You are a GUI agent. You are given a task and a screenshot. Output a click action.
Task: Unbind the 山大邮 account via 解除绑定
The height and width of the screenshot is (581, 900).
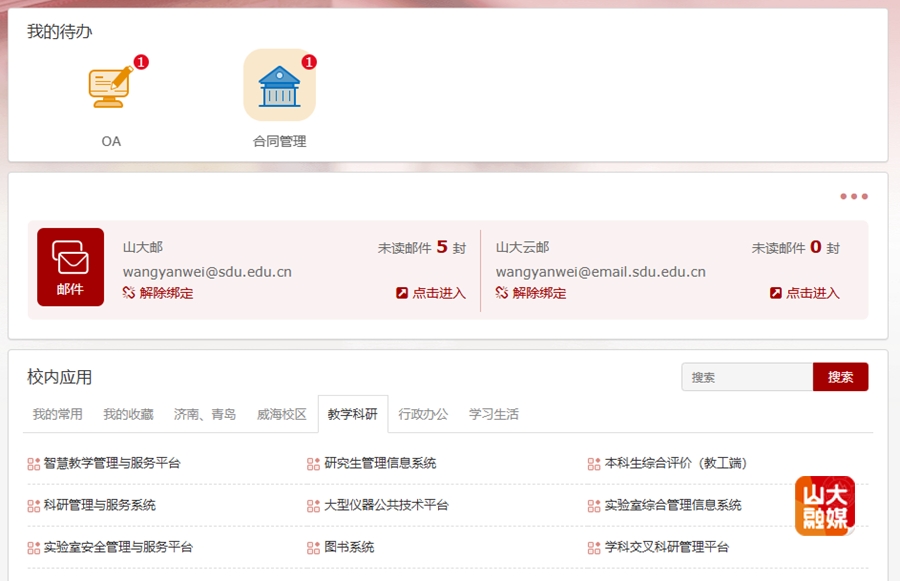click(158, 293)
